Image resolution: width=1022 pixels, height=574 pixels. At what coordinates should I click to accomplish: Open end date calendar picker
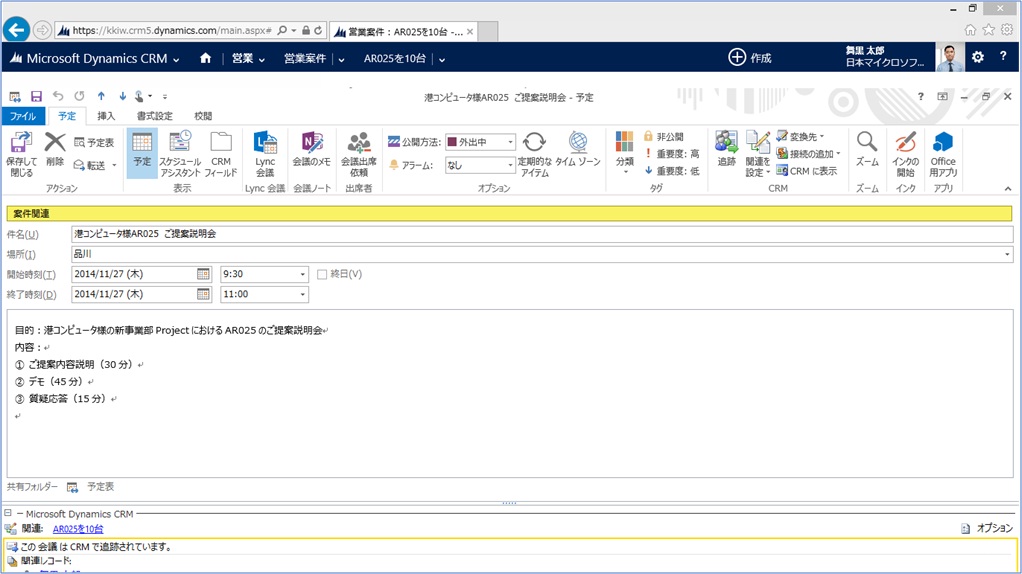(203, 294)
